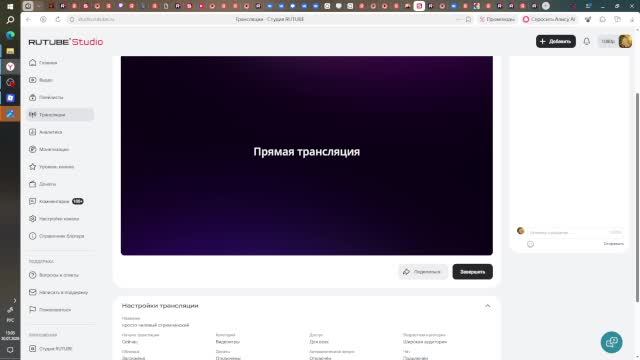Select Трансляции in the sidebar
This screenshot has width=640, height=360.
click(x=60, y=115)
